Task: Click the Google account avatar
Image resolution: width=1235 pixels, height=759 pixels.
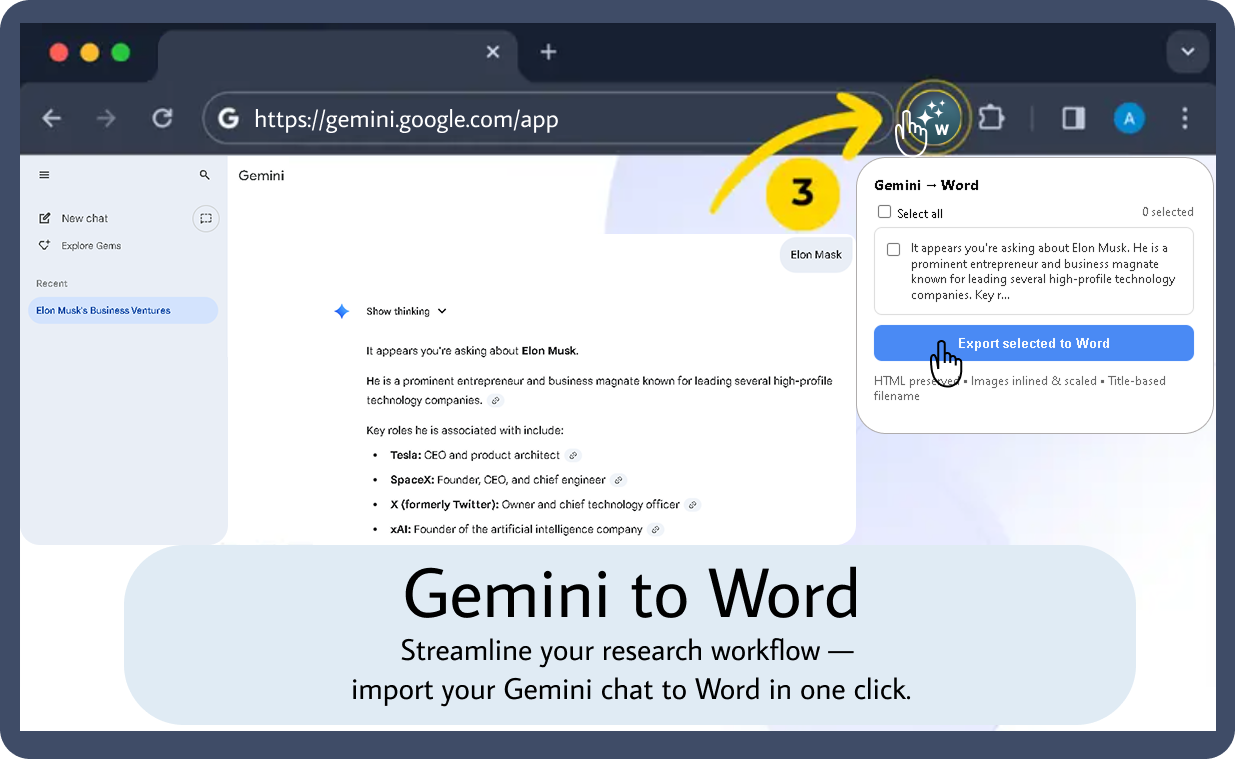Action: (1129, 118)
